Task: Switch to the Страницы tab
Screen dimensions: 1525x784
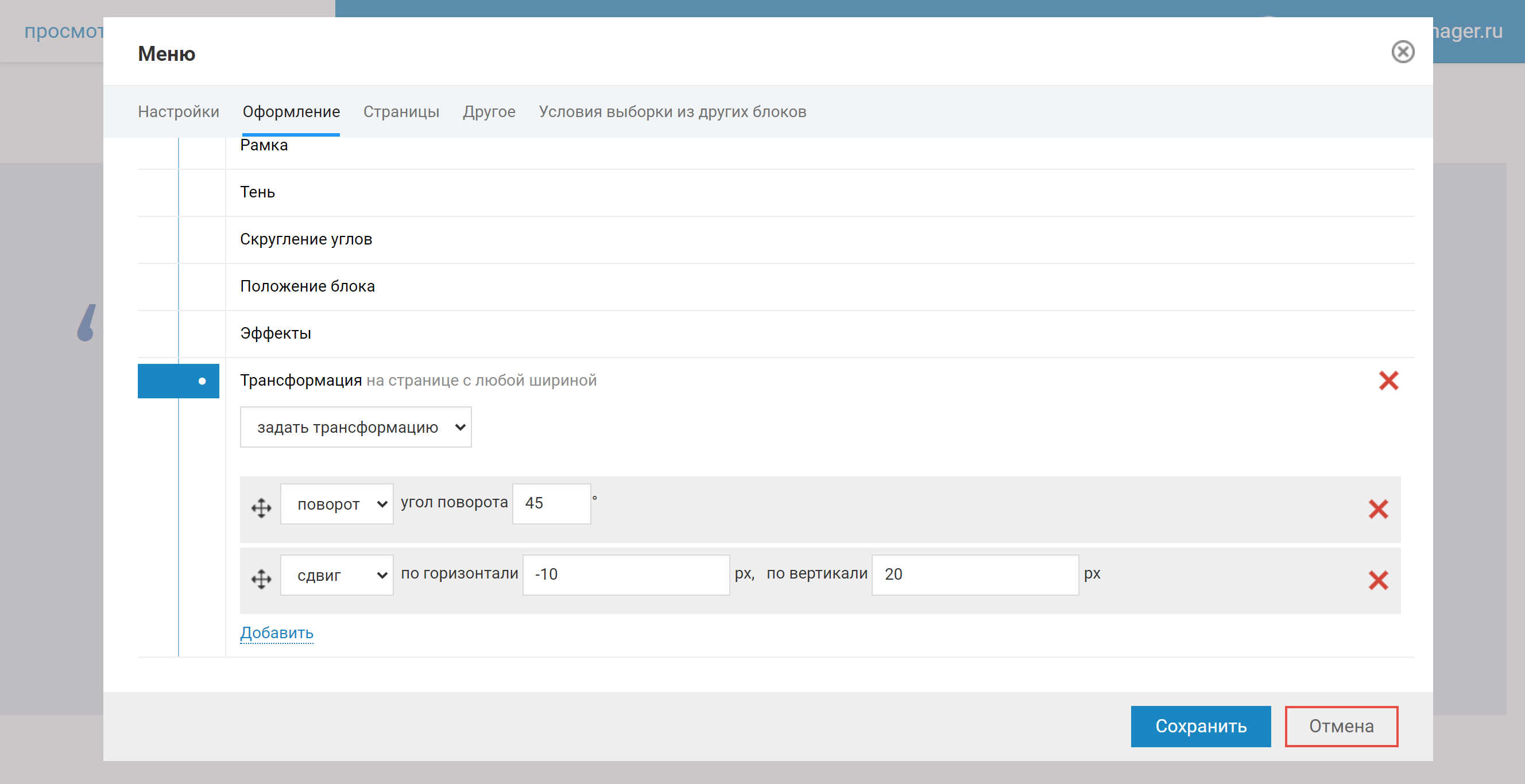Action: [401, 112]
